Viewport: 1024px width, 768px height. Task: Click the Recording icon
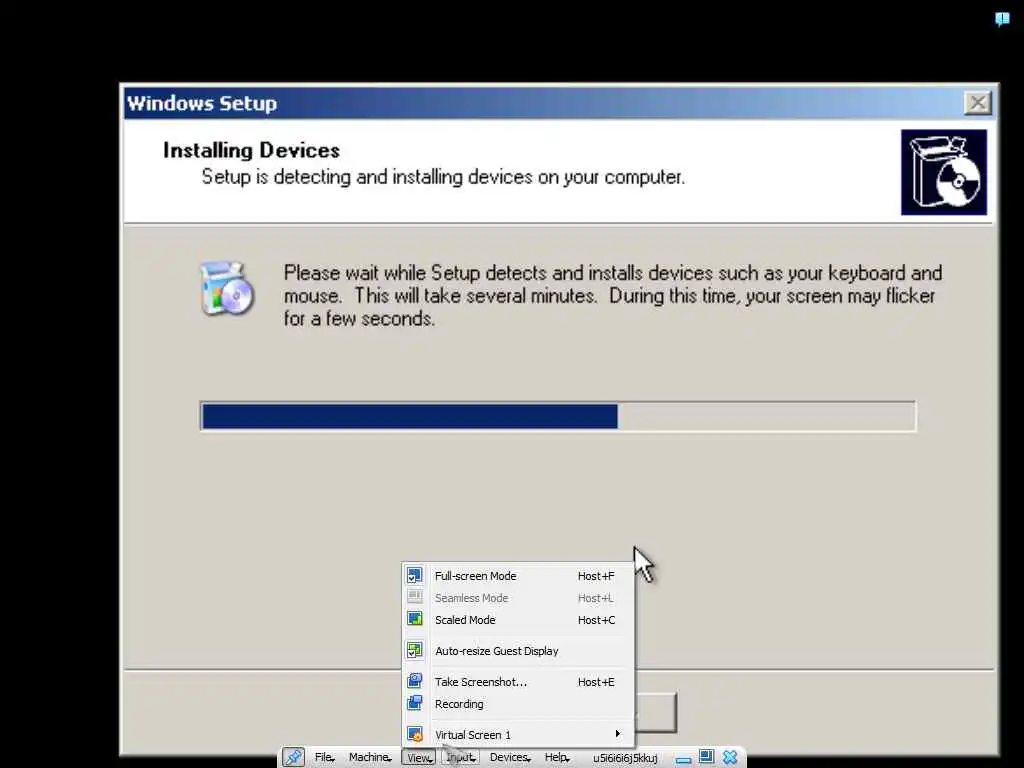415,703
